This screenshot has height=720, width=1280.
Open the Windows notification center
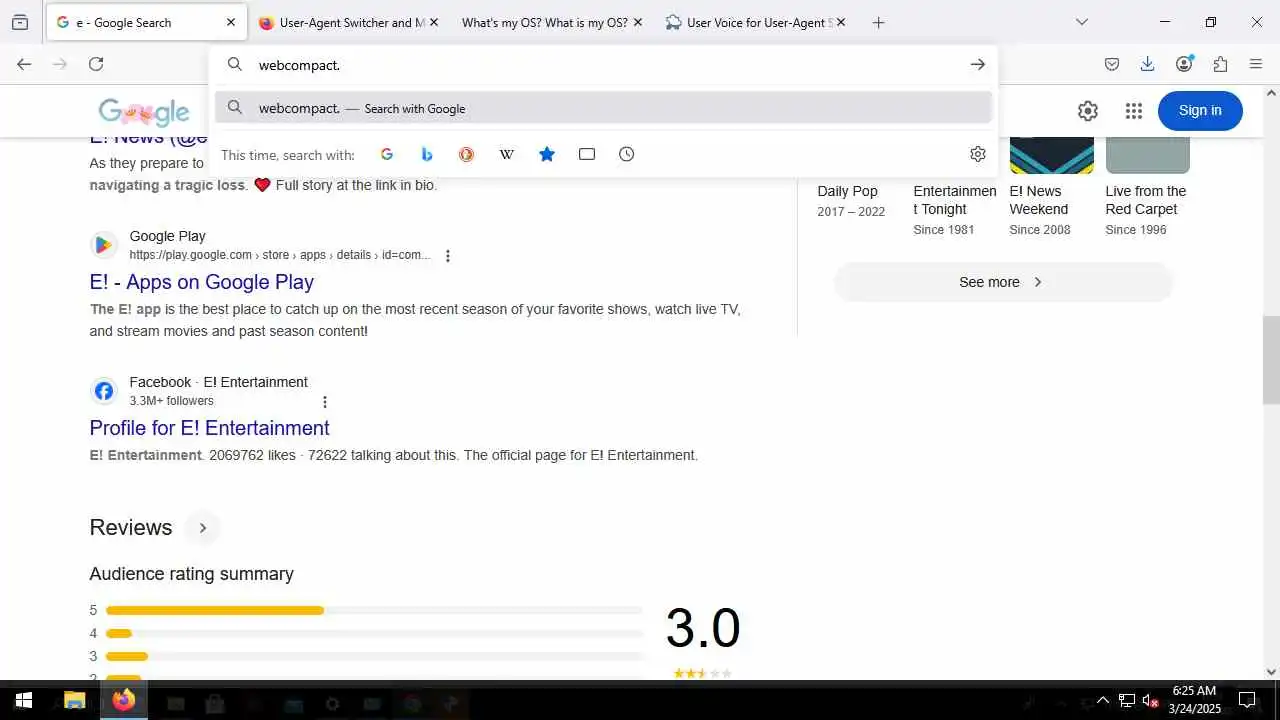click(x=1247, y=701)
